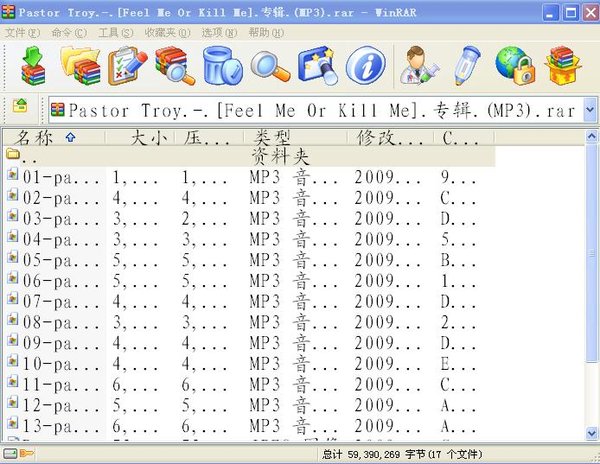Image resolution: width=600 pixels, height=464 pixels.
Task: Click the key icon in status bar
Action: click(x=27, y=454)
